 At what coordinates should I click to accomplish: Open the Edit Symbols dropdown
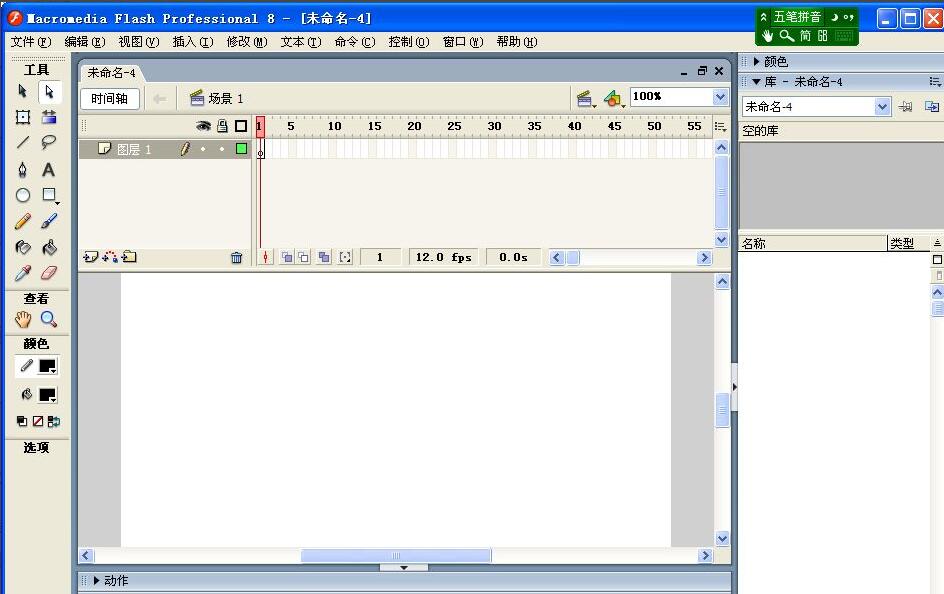613,99
